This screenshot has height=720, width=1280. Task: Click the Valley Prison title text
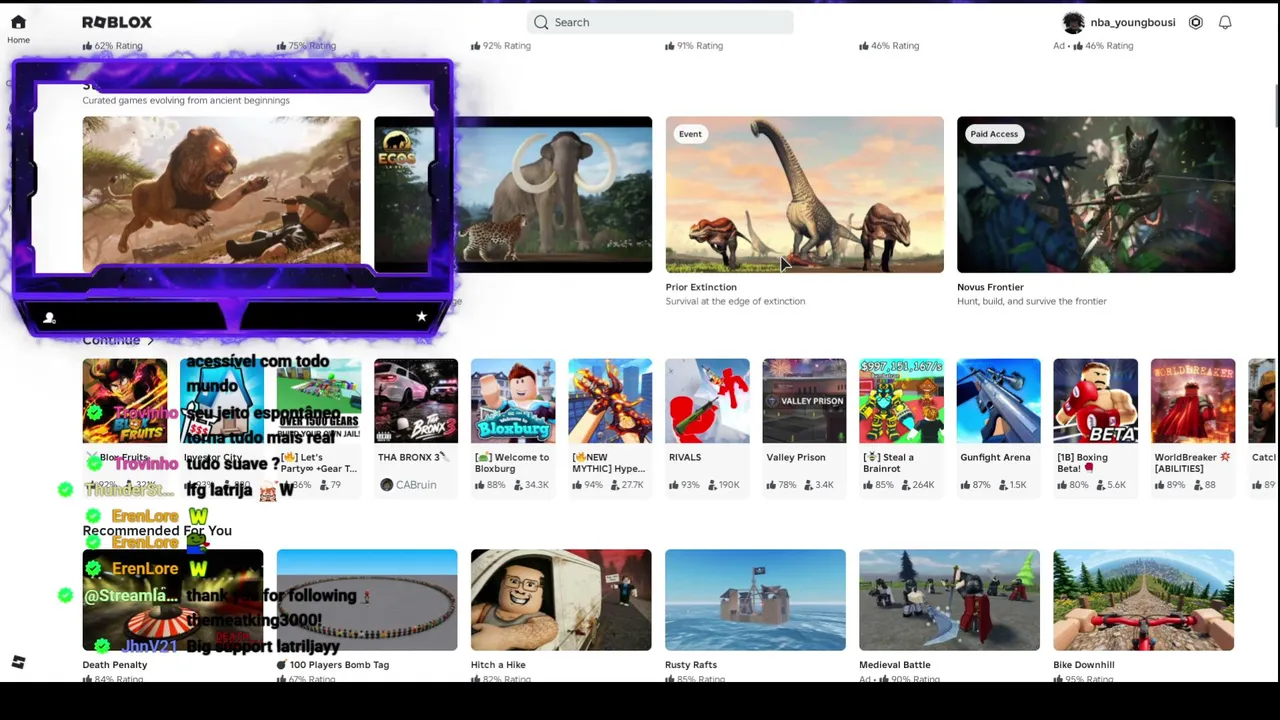point(796,457)
